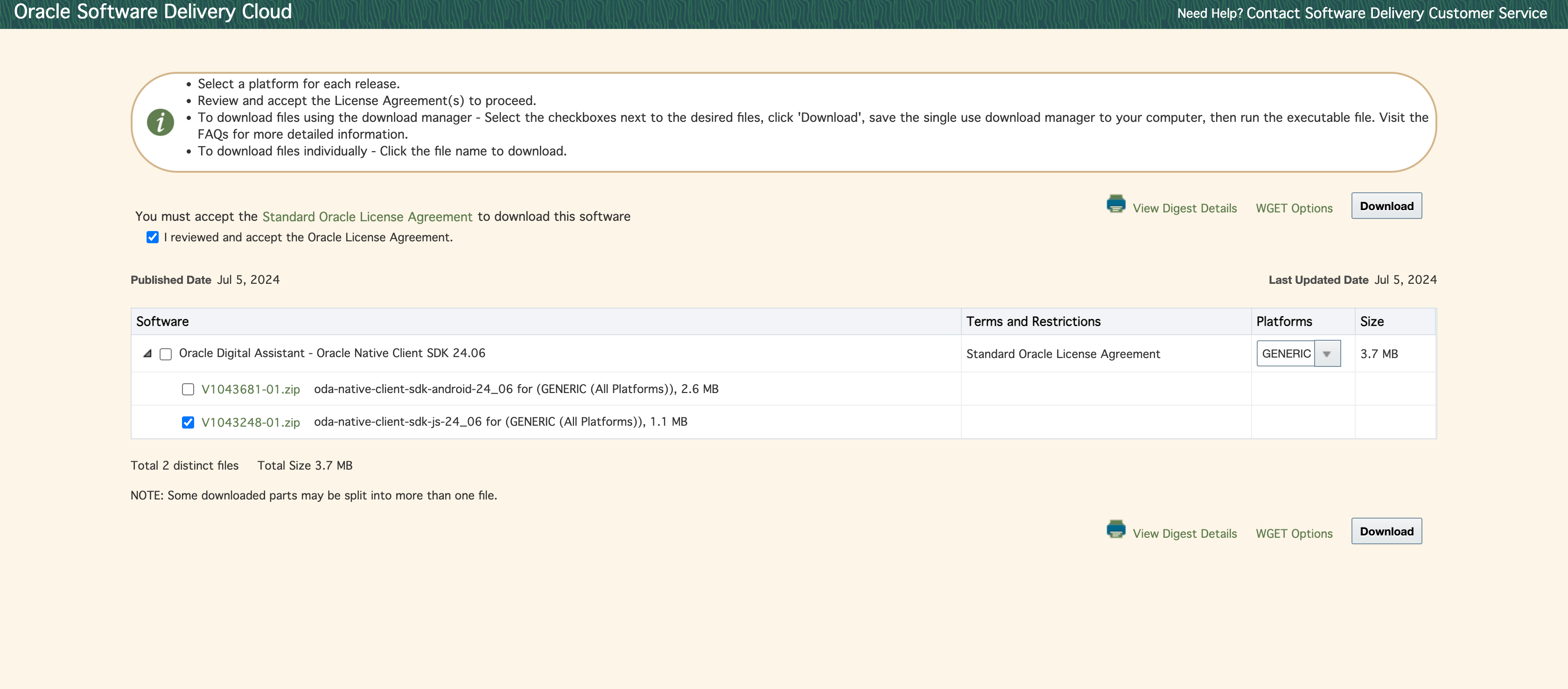This screenshot has height=689, width=1568.
Task: Open Contact Software Delivery Customer Service link
Action: click(x=1396, y=13)
